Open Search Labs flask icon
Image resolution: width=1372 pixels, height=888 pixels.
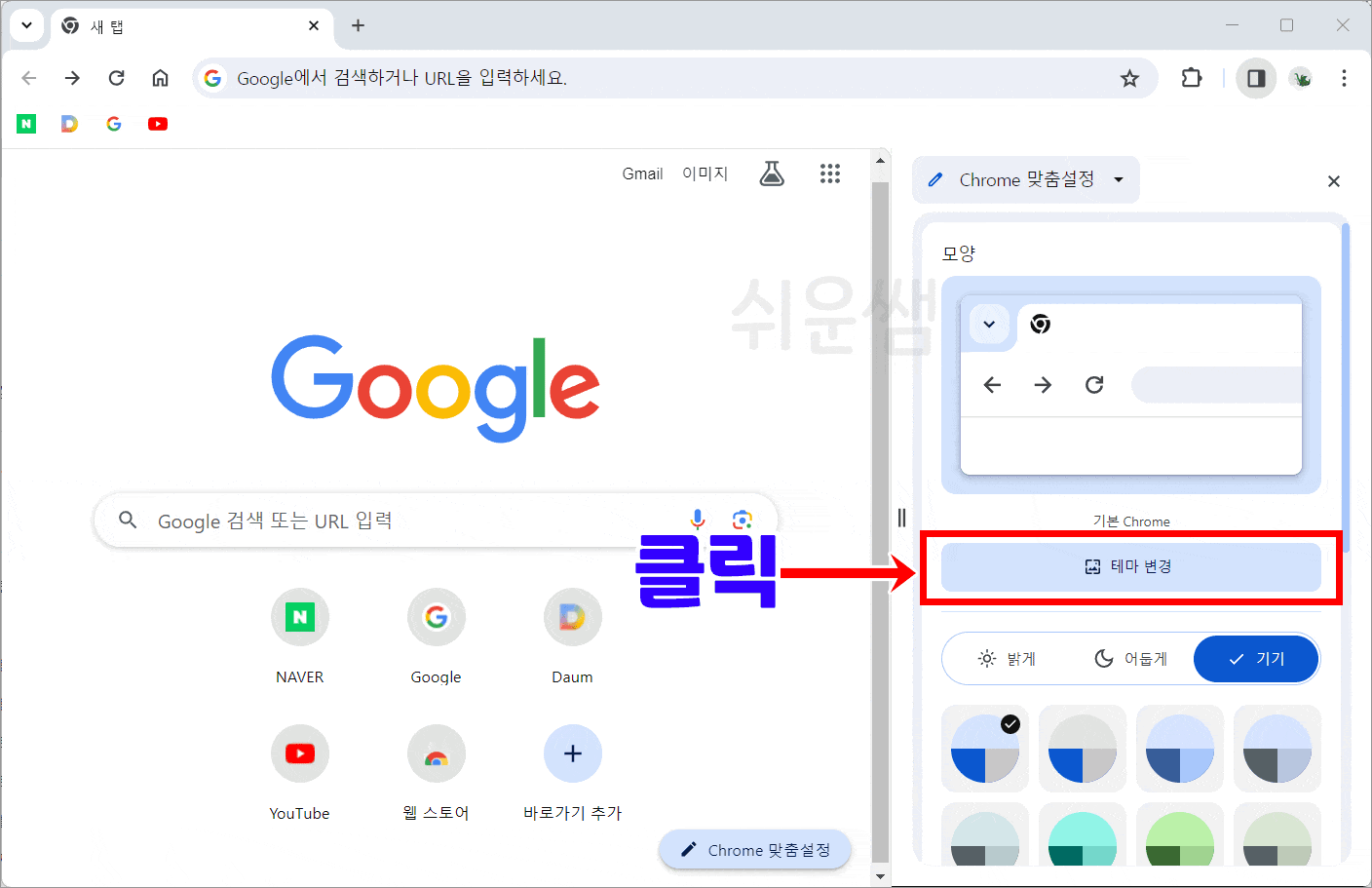(x=772, y=174)
